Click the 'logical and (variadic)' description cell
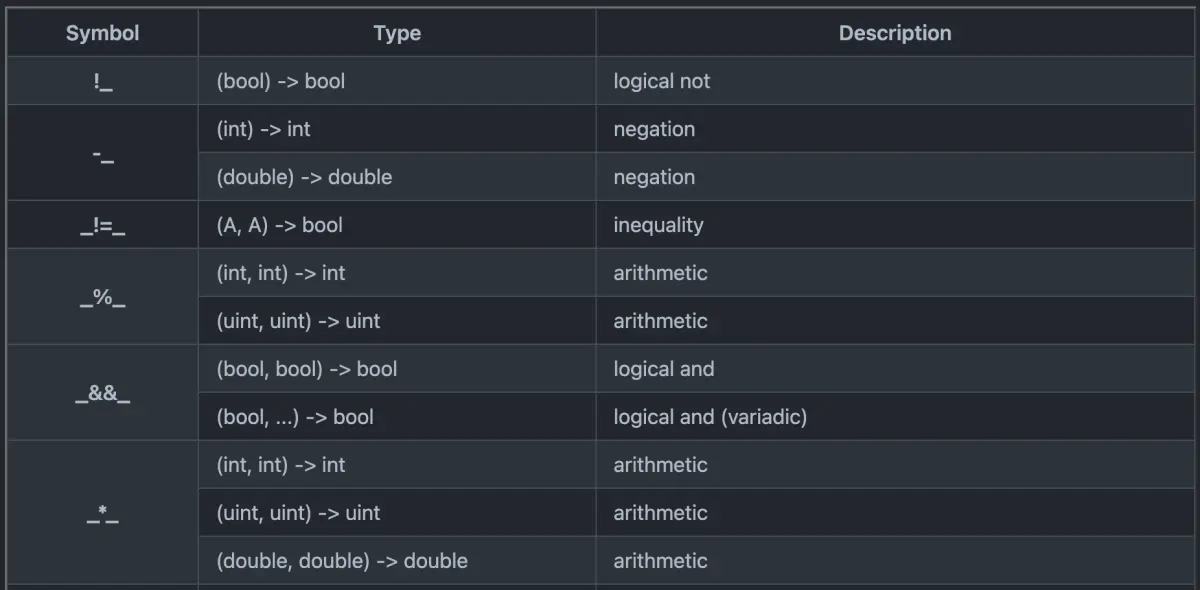 (x=710, y=417)
